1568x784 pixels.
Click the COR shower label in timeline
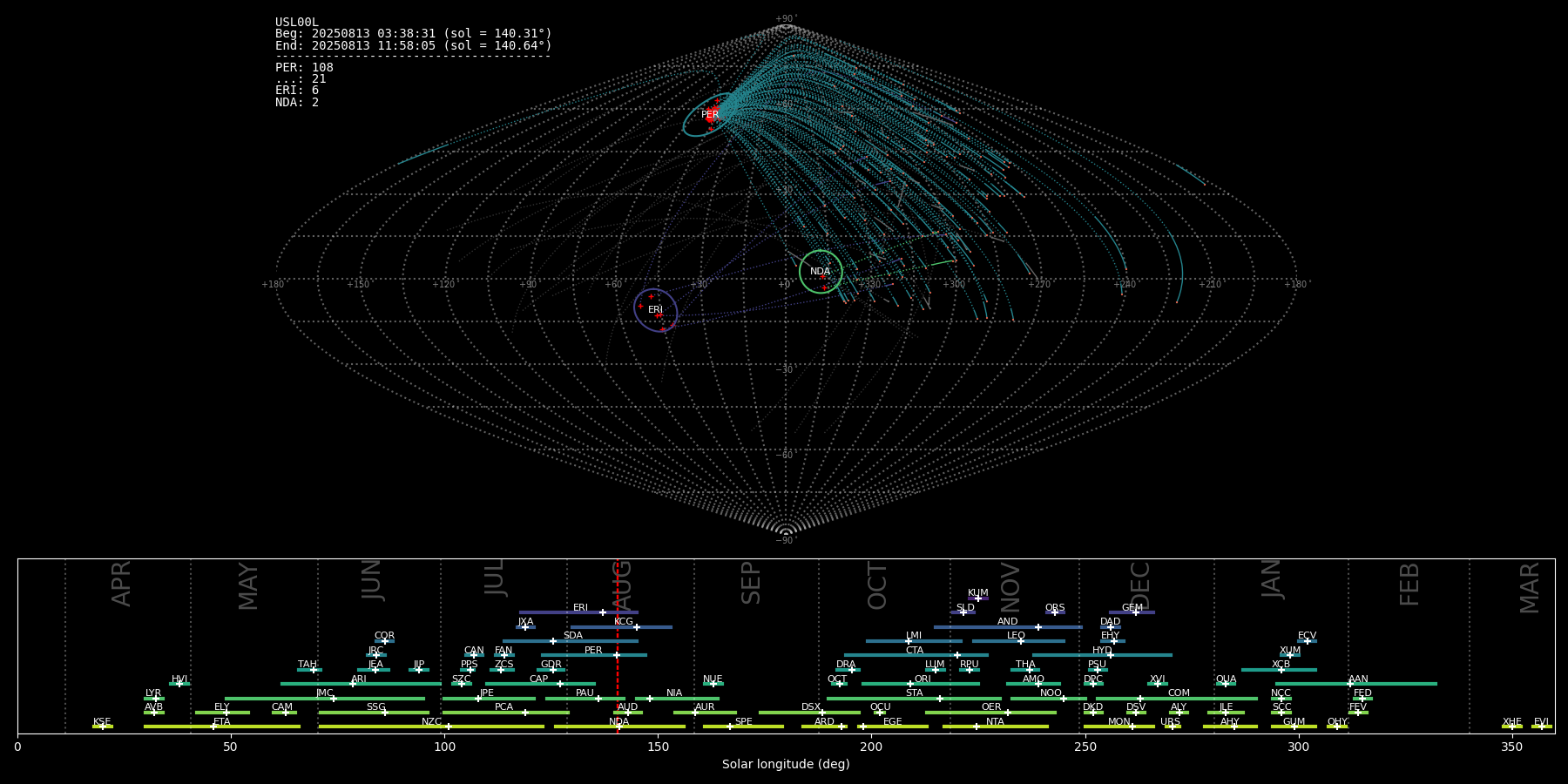coord(384,636)
